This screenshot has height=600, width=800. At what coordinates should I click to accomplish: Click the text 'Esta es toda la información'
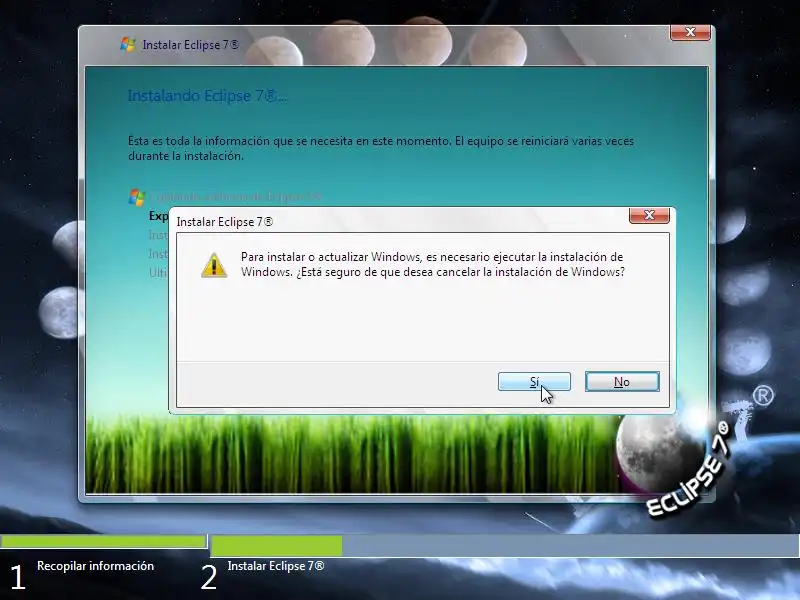click(199, 141)
